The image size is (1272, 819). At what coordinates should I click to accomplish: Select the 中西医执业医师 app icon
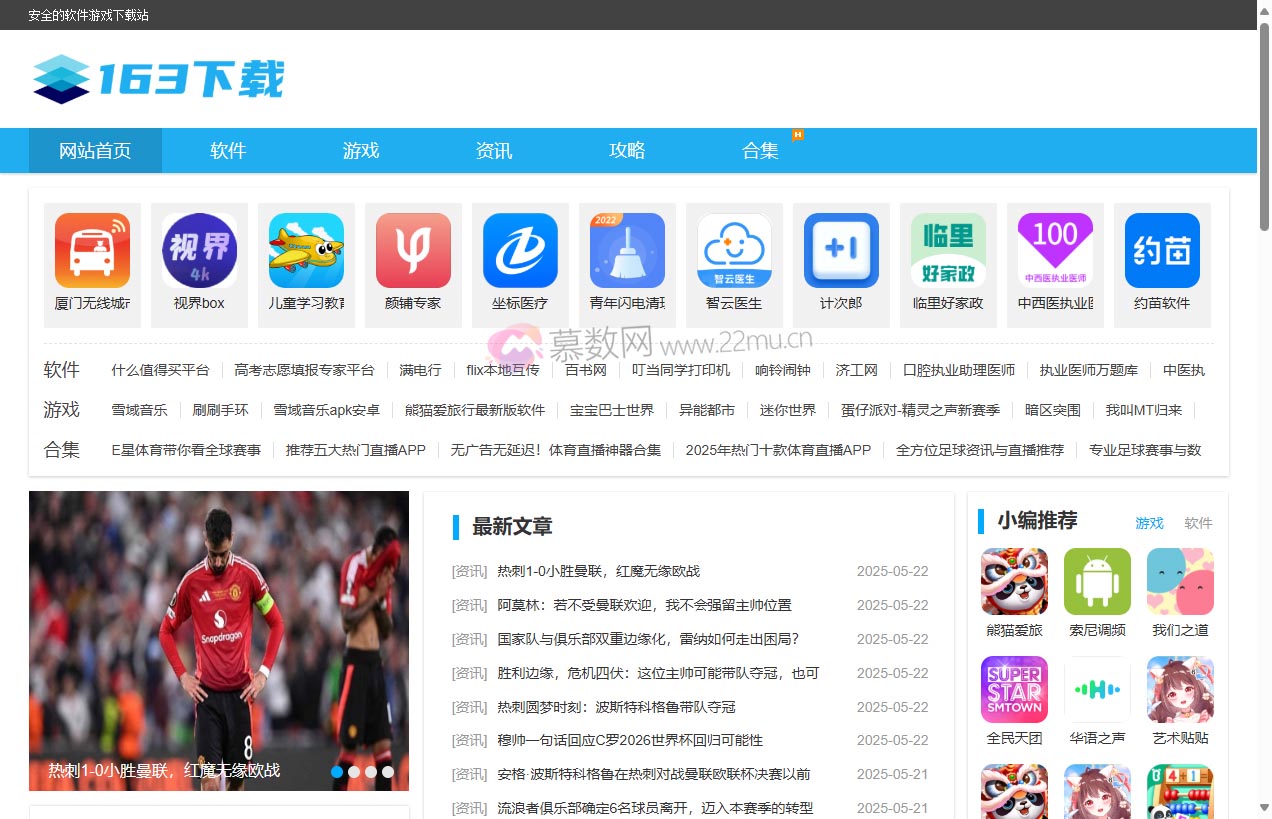[1055, 251]
